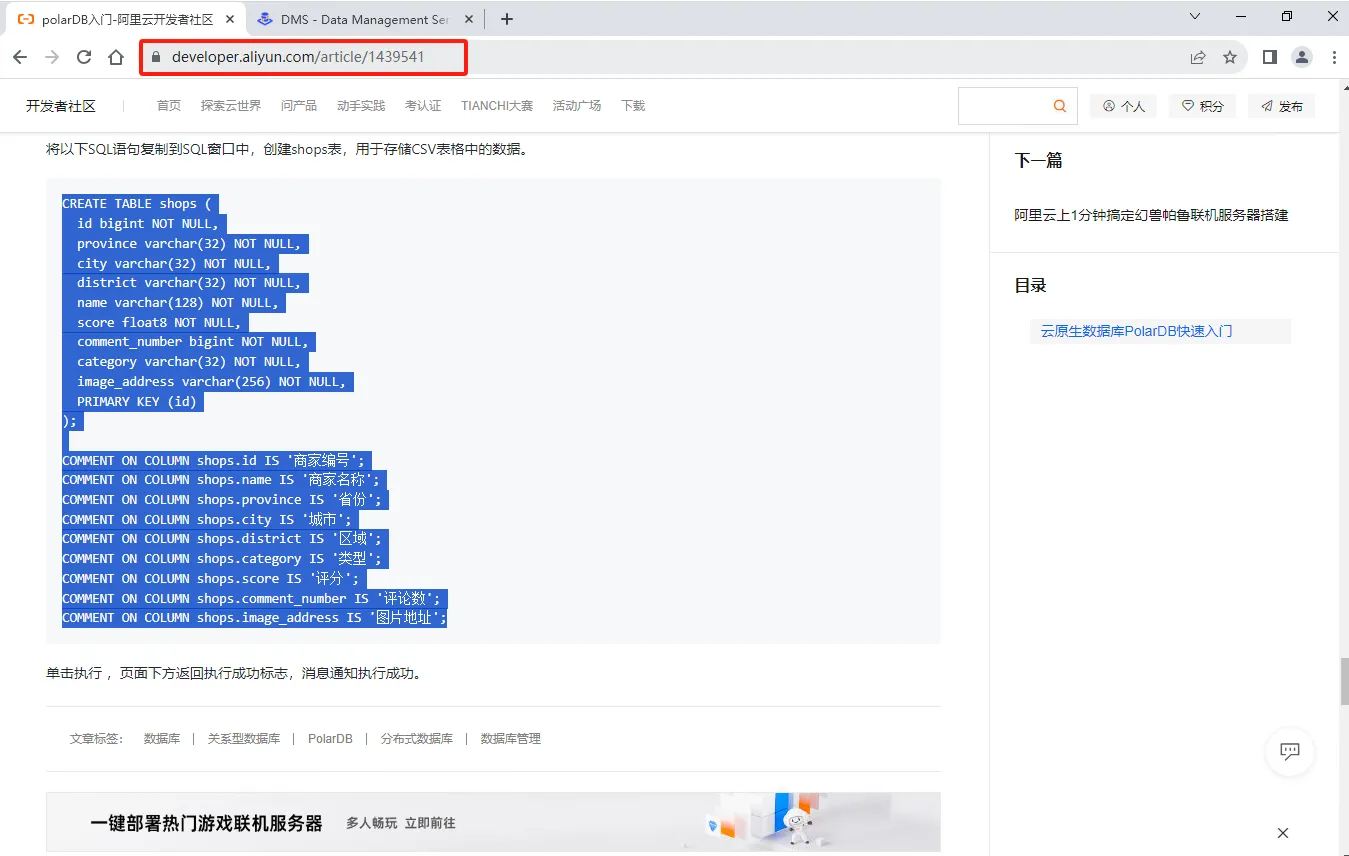Viewport: 1349px width, 856px height.
Task: Click the shops.image_address comment line
Action: point(254,618)
